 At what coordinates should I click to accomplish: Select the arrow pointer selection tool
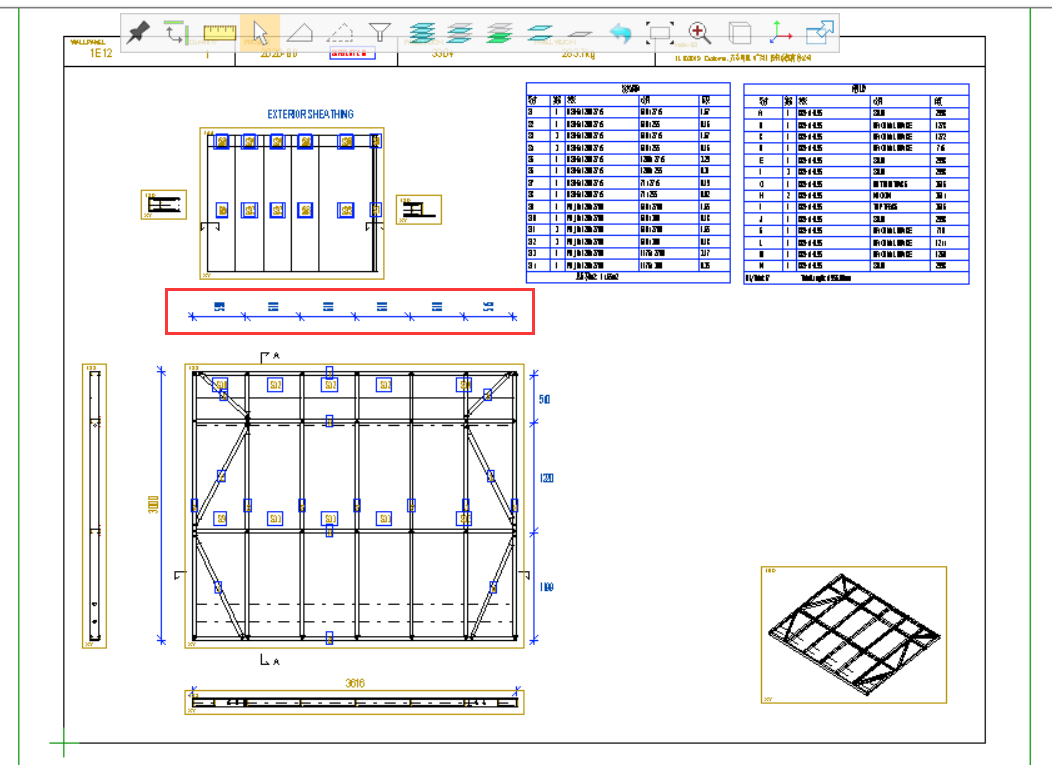pos(260,32)
